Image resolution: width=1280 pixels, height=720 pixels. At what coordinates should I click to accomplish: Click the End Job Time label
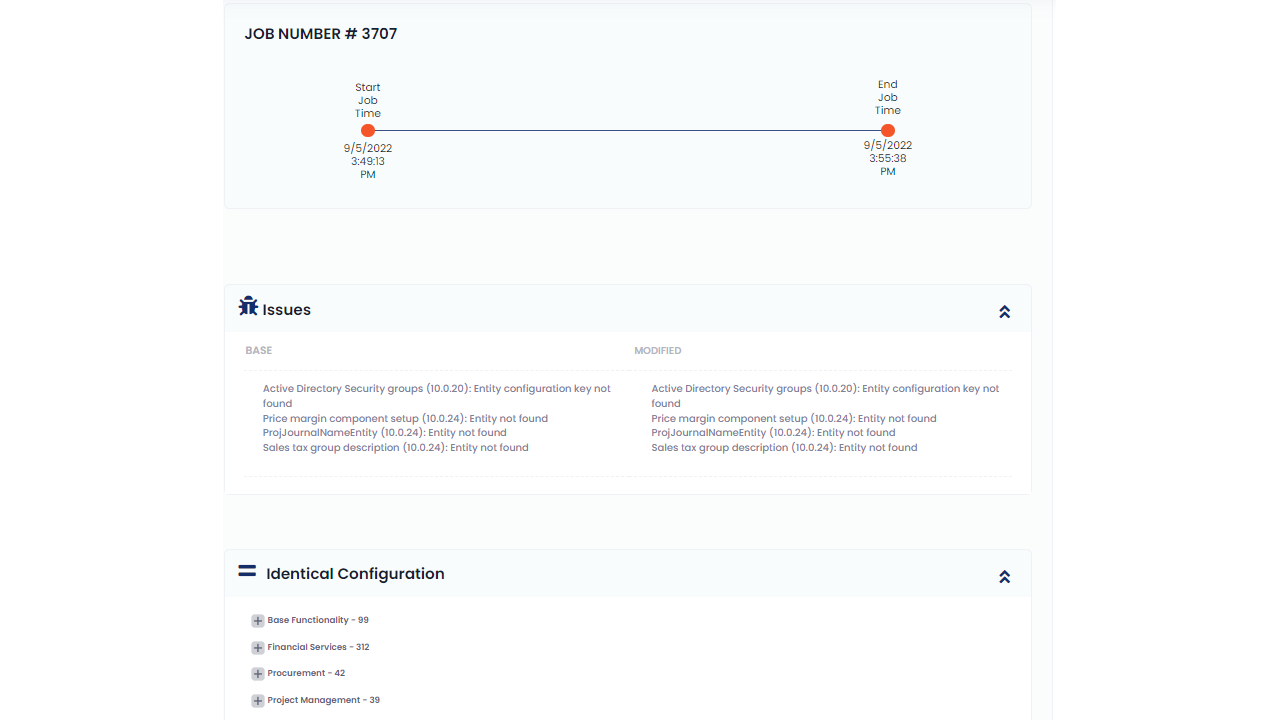(x=888, y=97)
